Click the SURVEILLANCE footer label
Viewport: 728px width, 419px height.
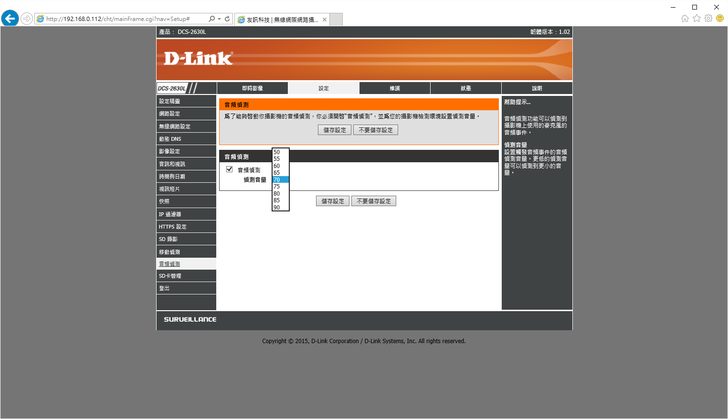pyautogui.click(x=190, y=320)
